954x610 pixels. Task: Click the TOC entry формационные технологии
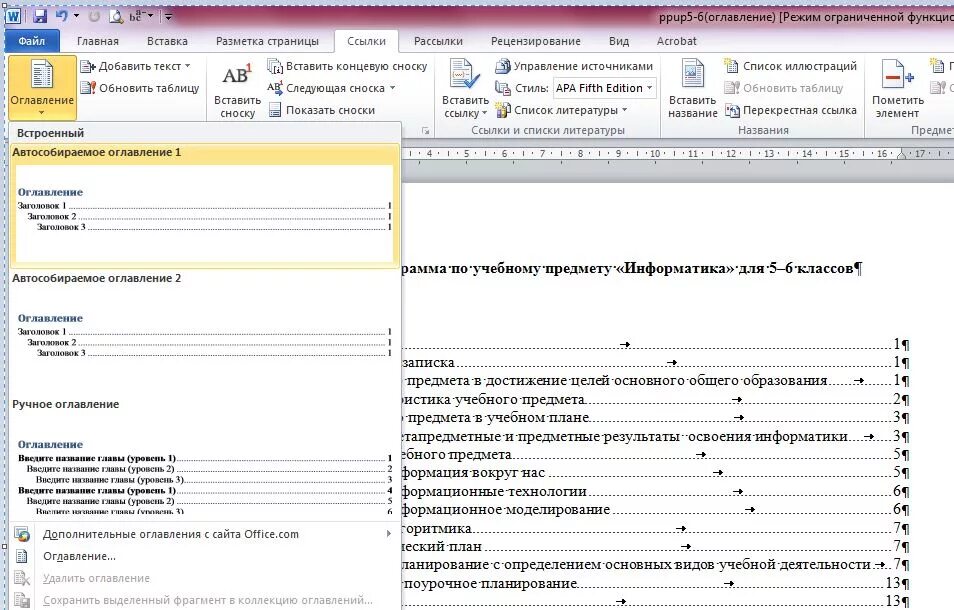(x=655, y=491)
